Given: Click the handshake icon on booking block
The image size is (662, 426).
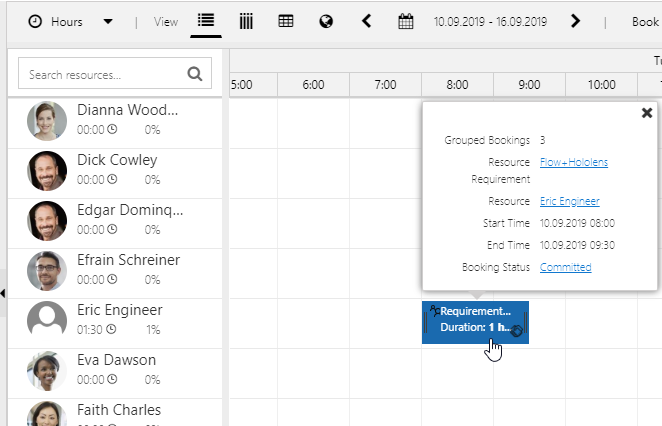Looking at the screenshot, I should click(x=516, y=331).
